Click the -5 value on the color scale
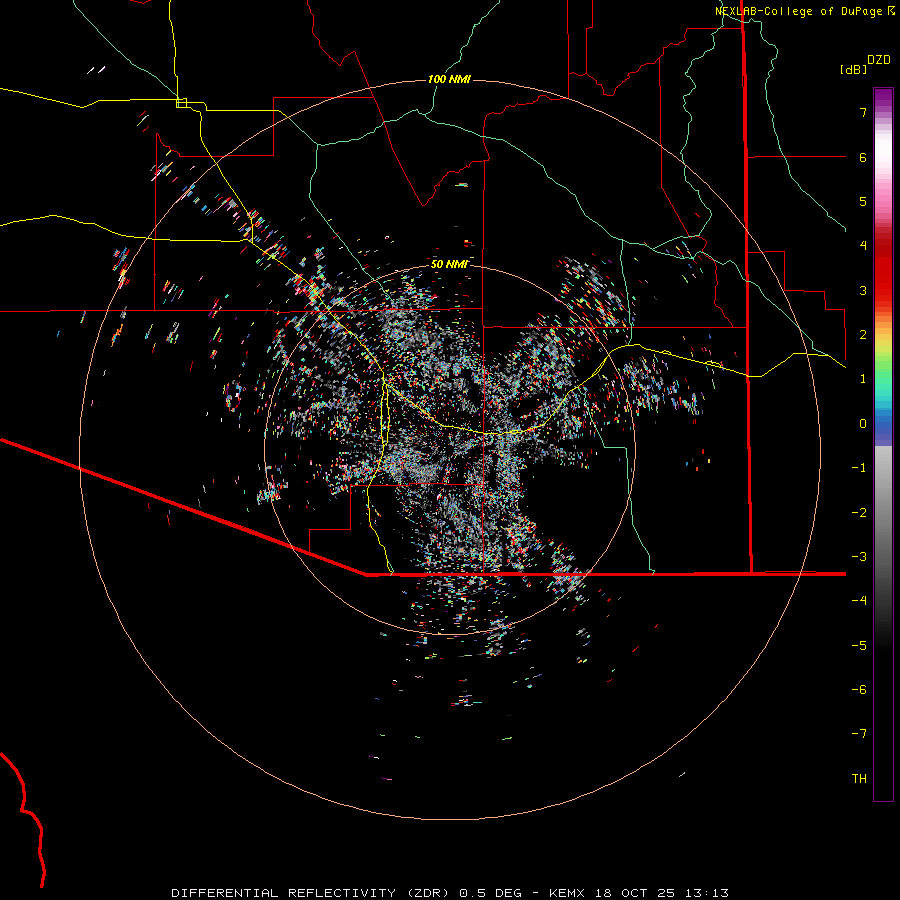Screen dimensions: 900x900 tap(859, 645)
